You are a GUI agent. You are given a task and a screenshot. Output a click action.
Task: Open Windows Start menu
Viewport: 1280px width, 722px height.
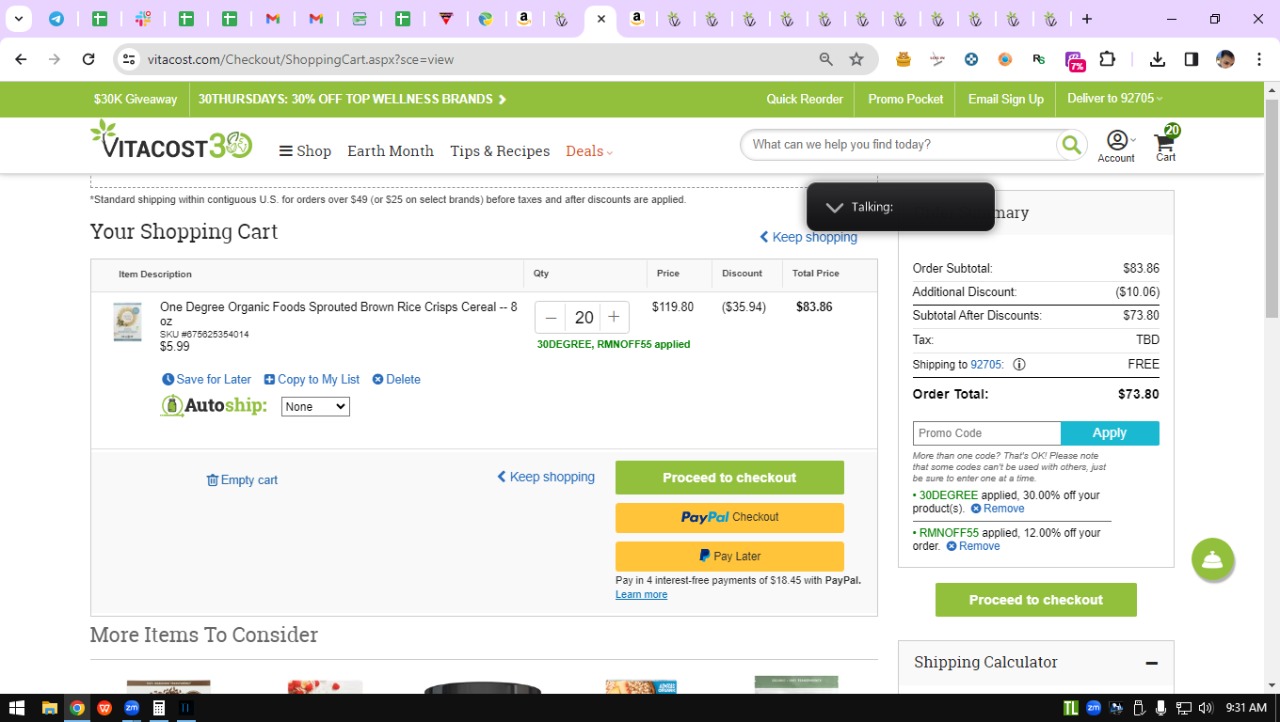coord(17,708)
